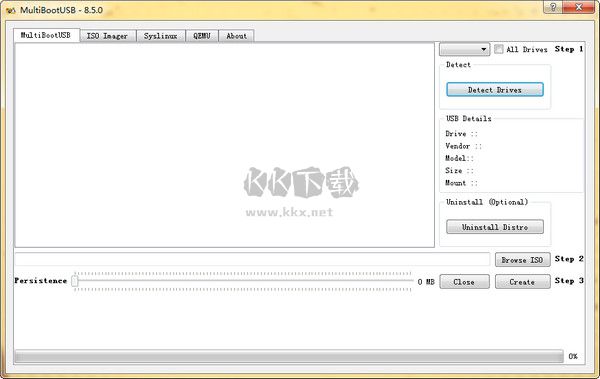This screenshot has width=600, height=379.
Task: Click the Persistence slider handle
Action: click(75, 281)
